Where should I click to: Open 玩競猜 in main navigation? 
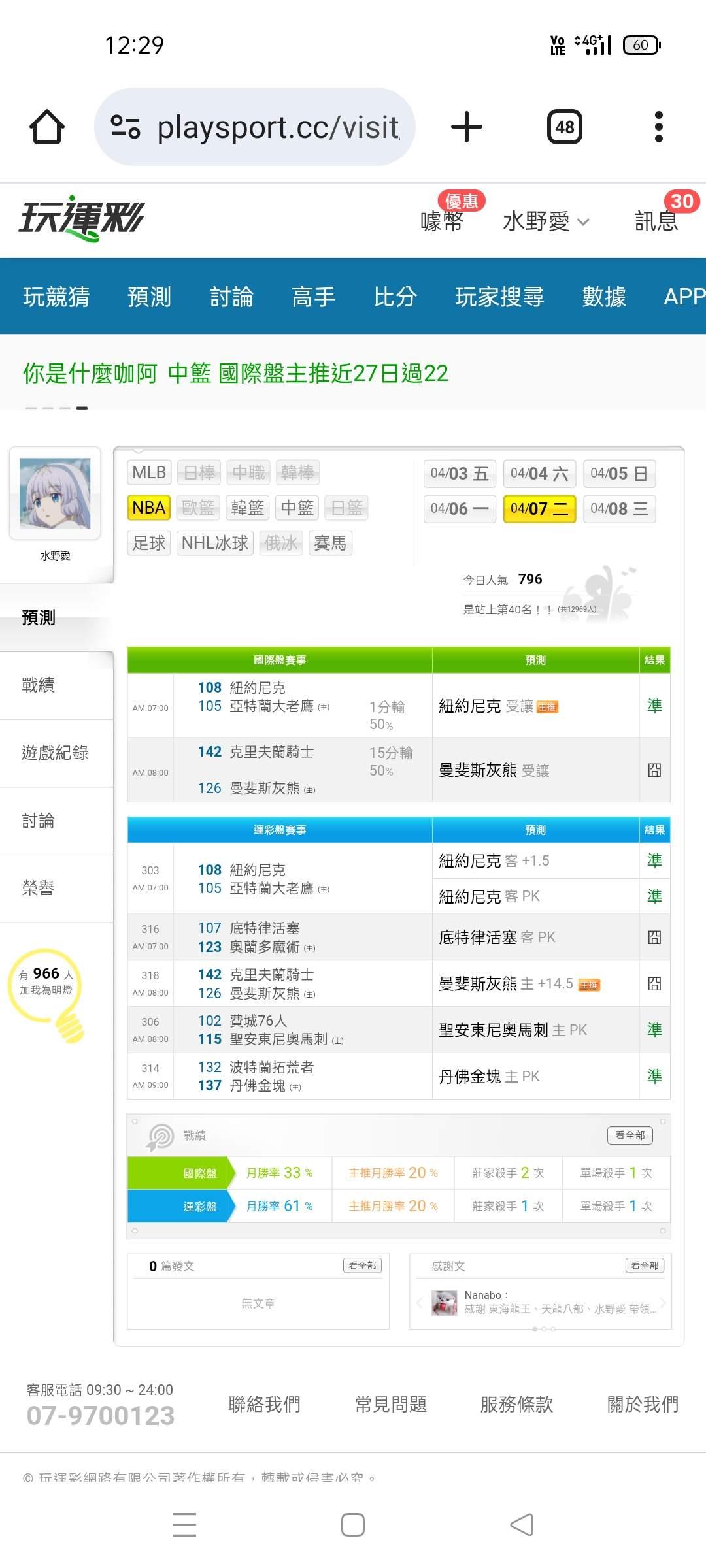(56, 297)
